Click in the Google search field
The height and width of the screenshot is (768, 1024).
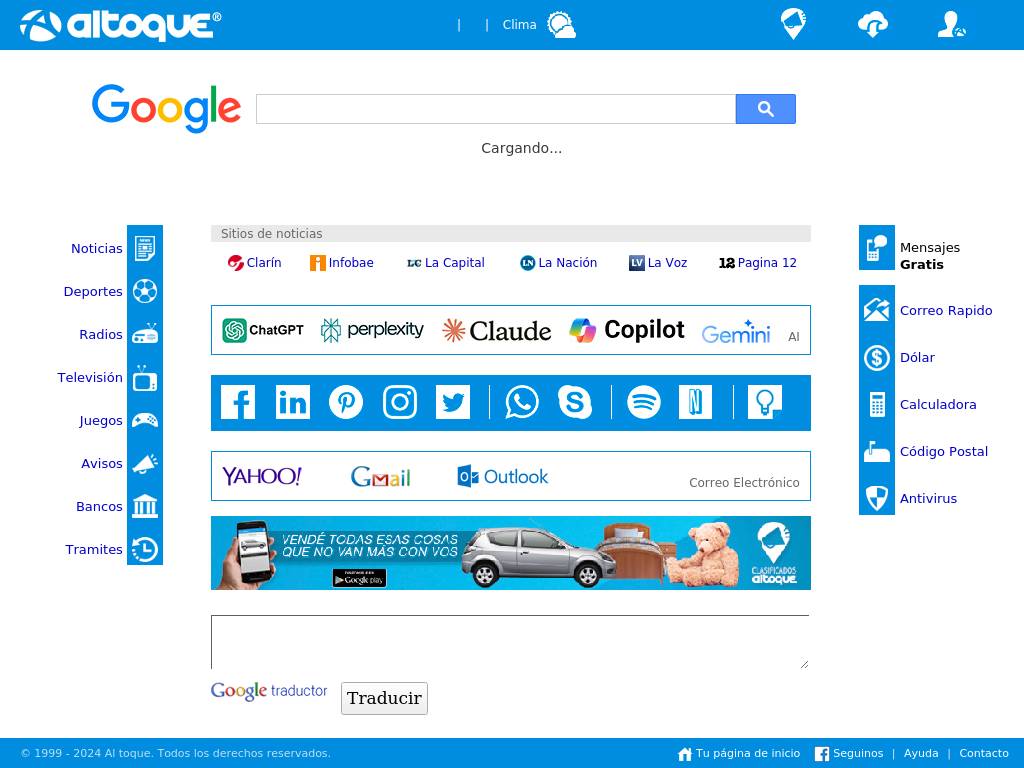pos(496,109)
